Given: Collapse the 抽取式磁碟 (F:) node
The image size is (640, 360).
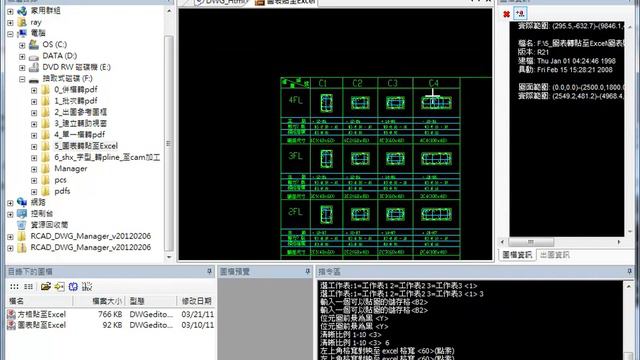Looking at the screenshot, I should (x=22, y=79).
